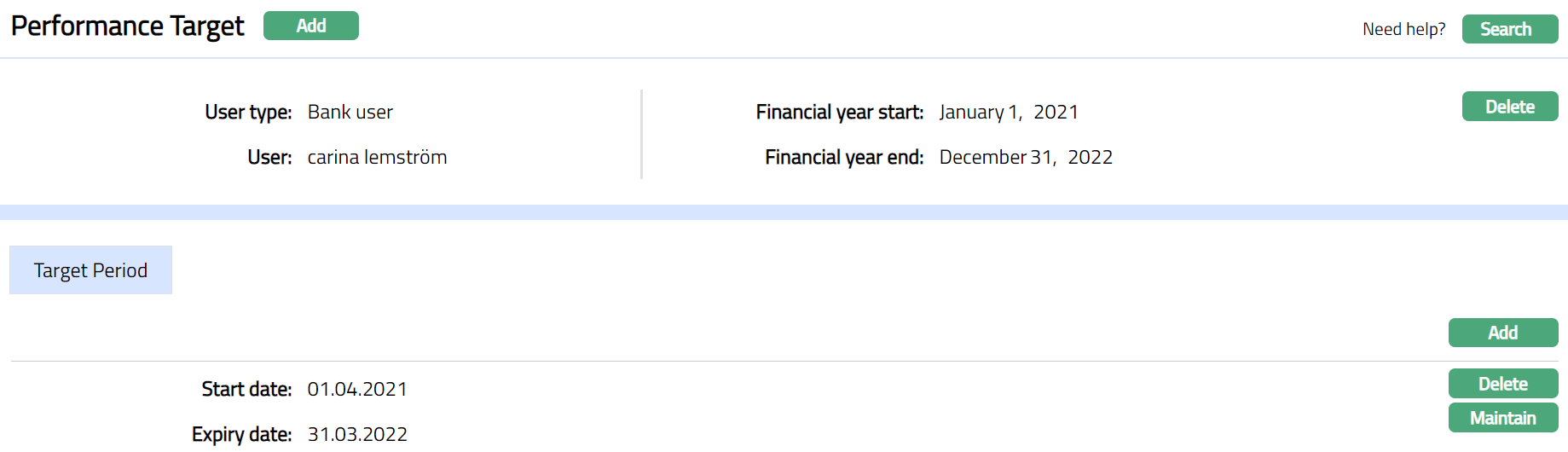This screenshot has height=452, width=1568.
Task: Click the Performance Target page heading
Action: [127, 26]
